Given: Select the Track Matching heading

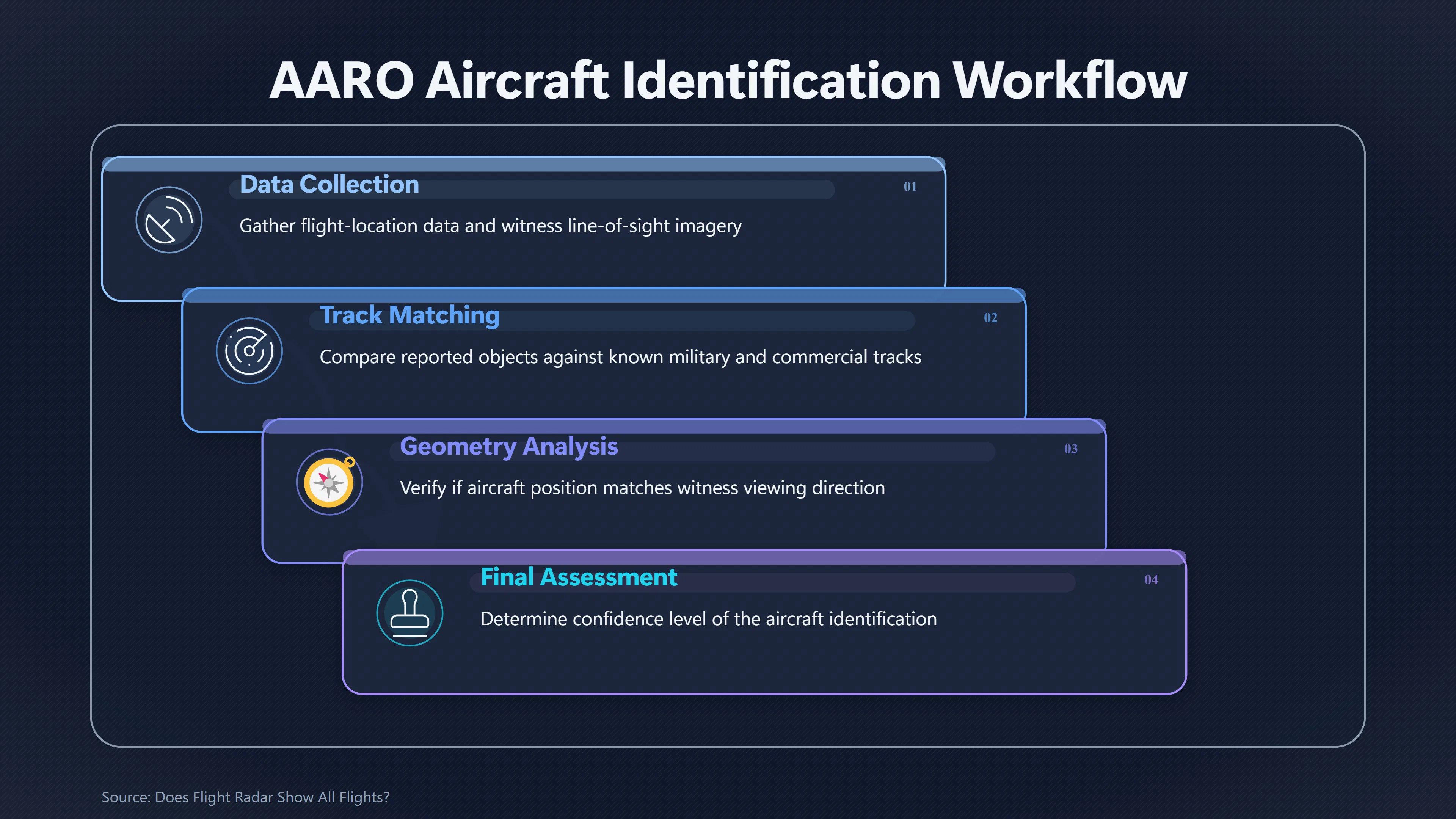Looking at the screenshot, I should [x=410, y=315].
